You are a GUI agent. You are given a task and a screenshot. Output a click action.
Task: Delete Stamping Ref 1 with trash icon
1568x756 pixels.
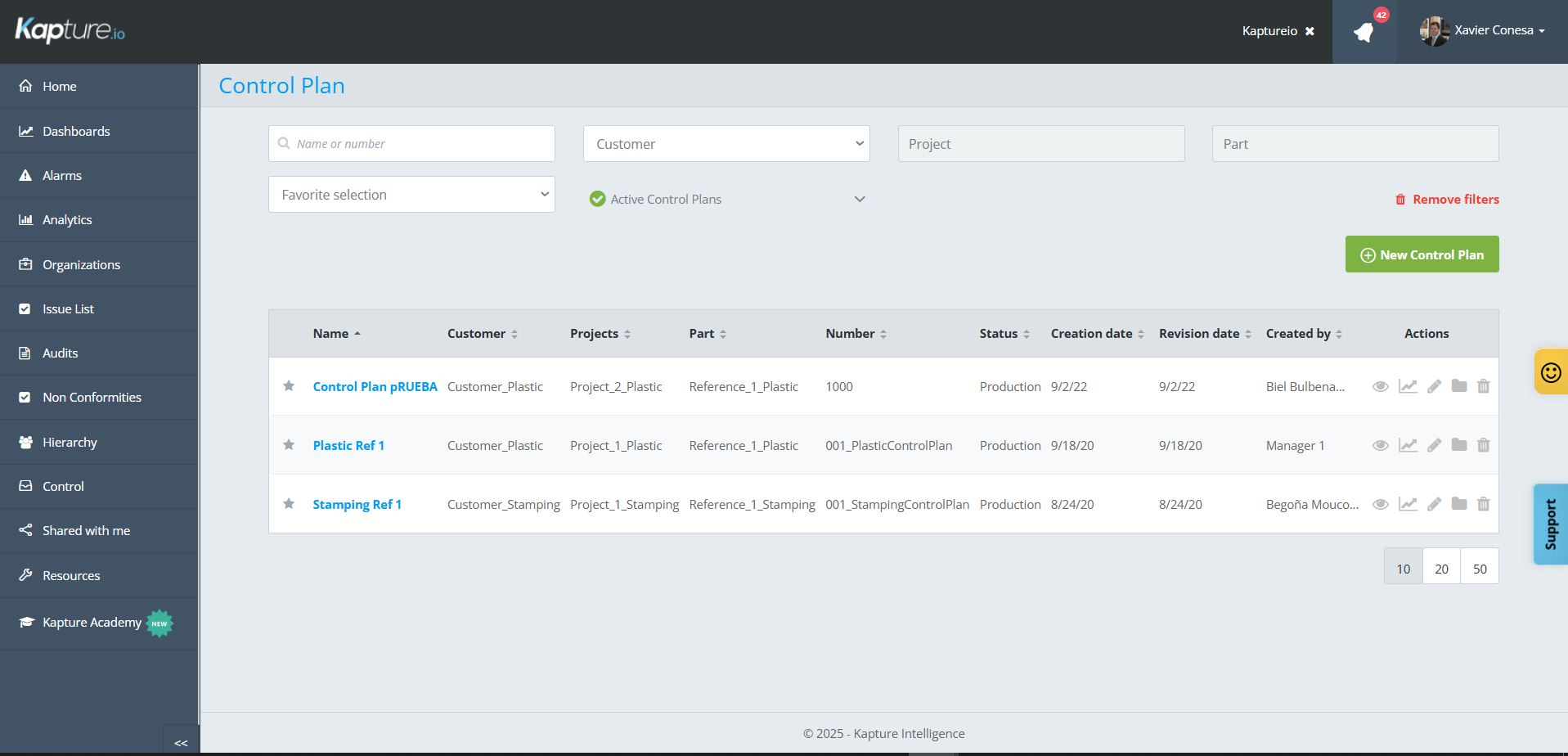click(1483, 503)
